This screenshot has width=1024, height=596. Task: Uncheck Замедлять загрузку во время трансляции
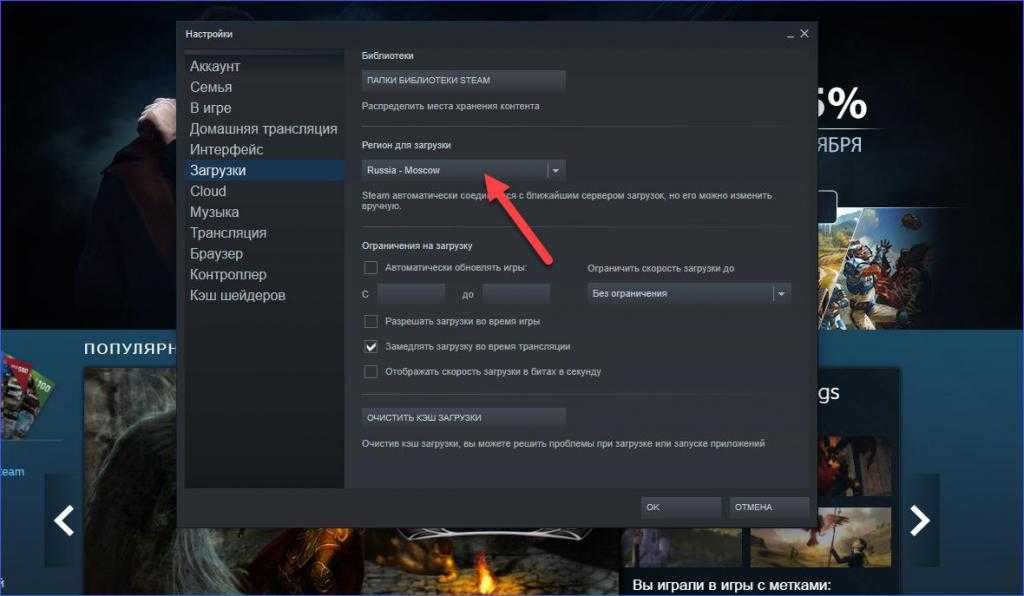point(371,347)
